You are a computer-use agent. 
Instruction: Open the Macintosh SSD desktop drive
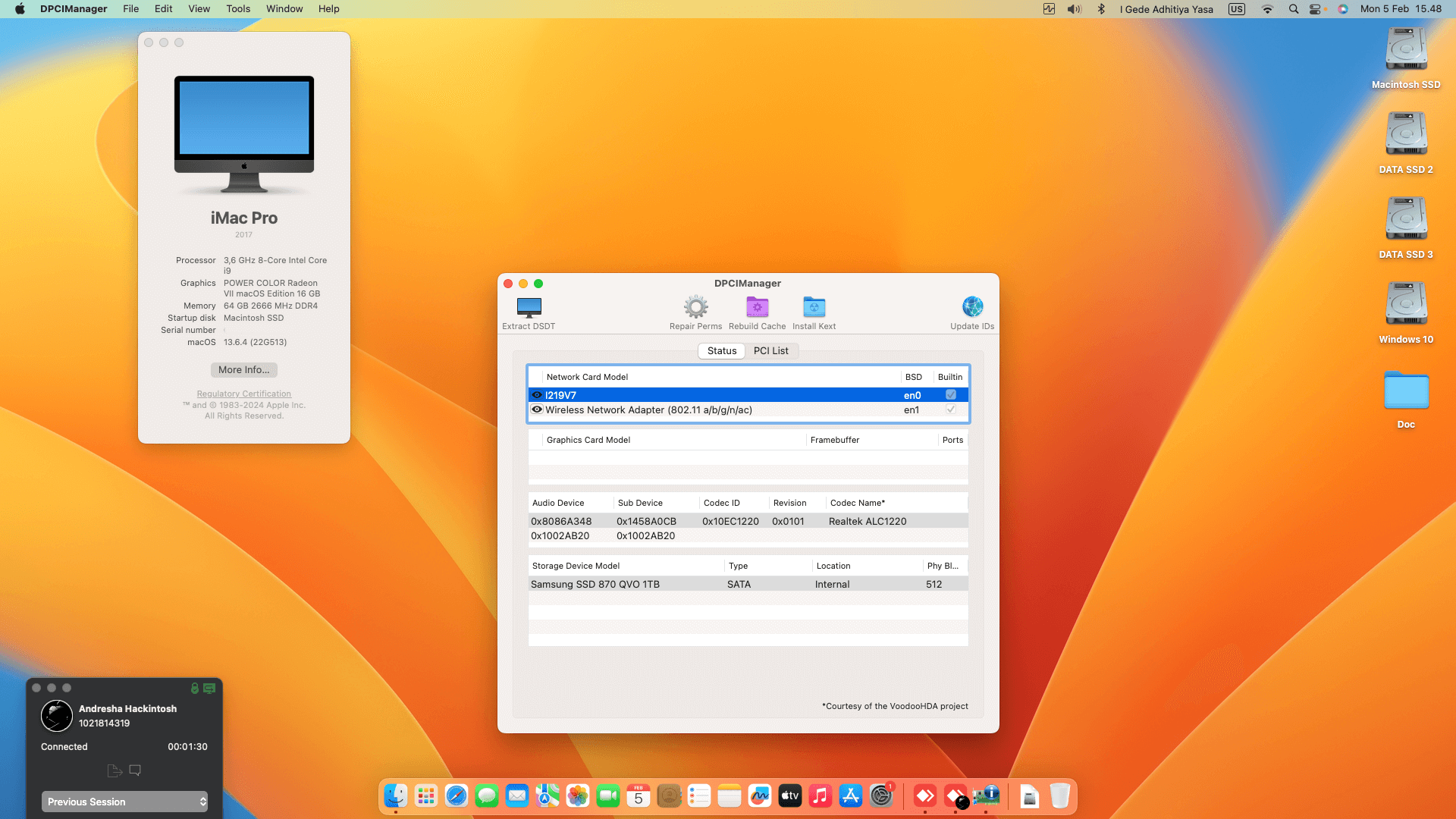point(1405,49)
